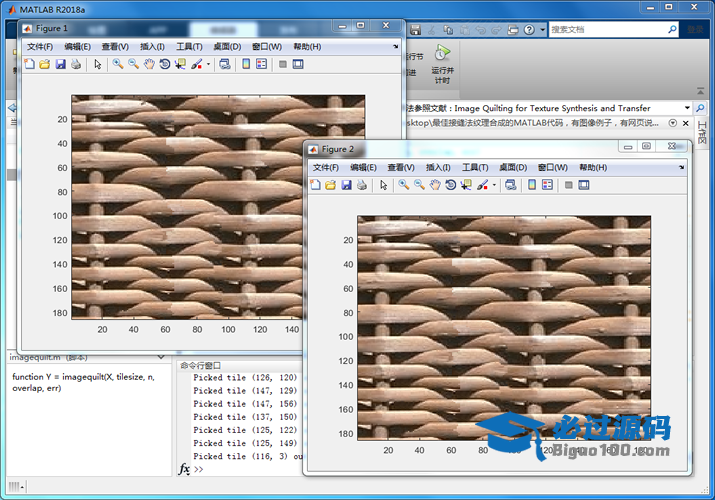Toggle Insert Legend in Figure 2 toolbar
The height and width of the screenshot is (500, 715).
pyautogui.click(x=547, y=185)
